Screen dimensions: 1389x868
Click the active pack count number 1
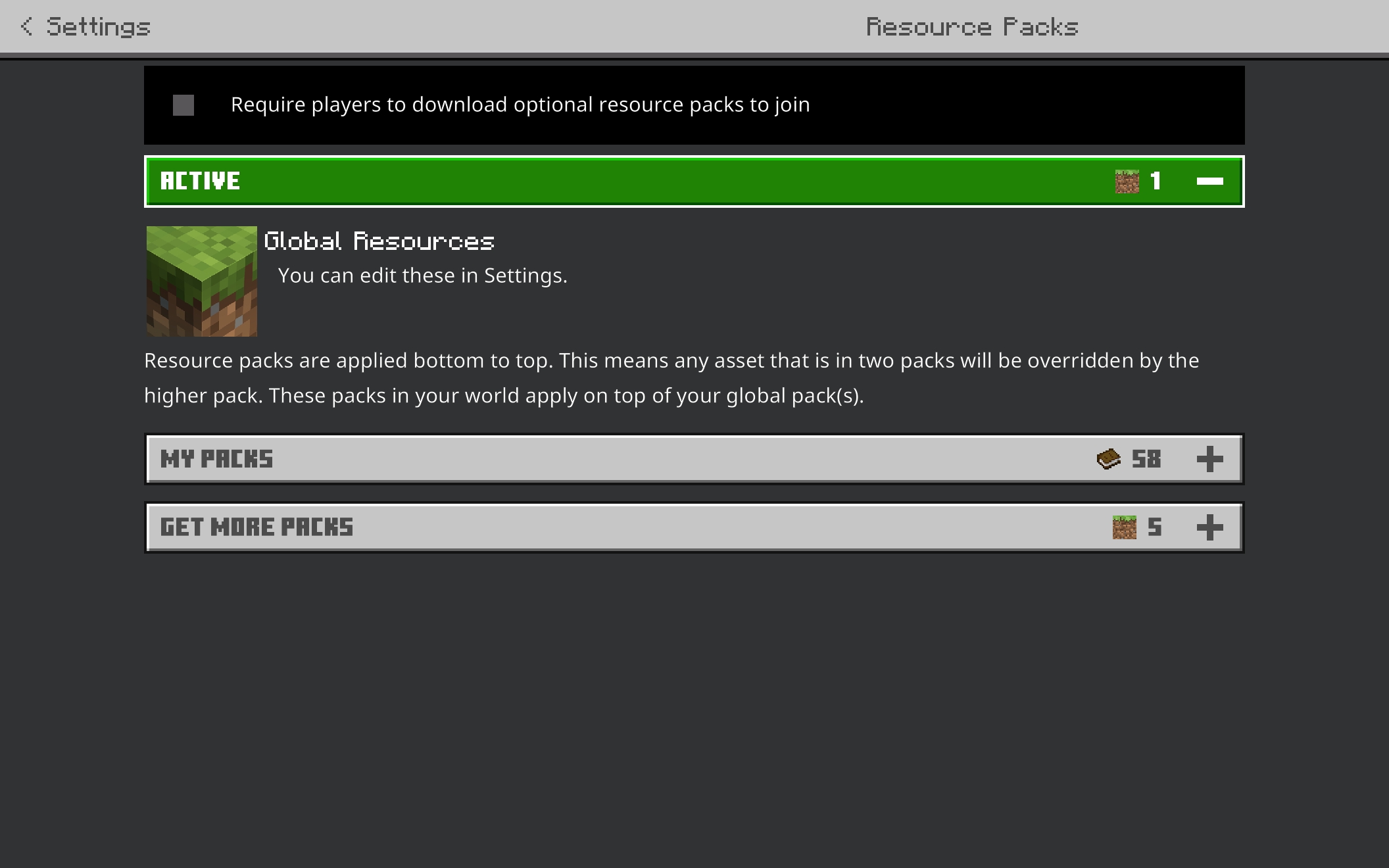tap(1156, 181)
